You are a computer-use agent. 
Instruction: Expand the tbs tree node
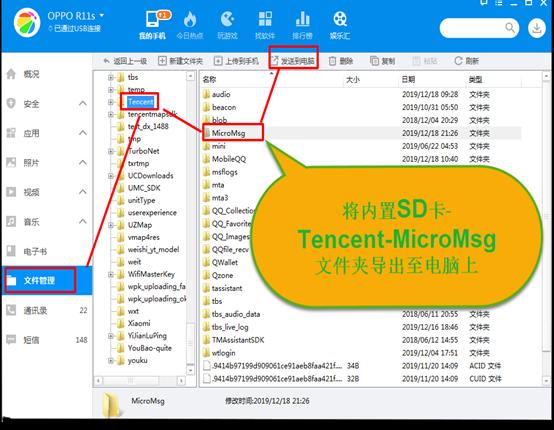click(x=111, y=77)
